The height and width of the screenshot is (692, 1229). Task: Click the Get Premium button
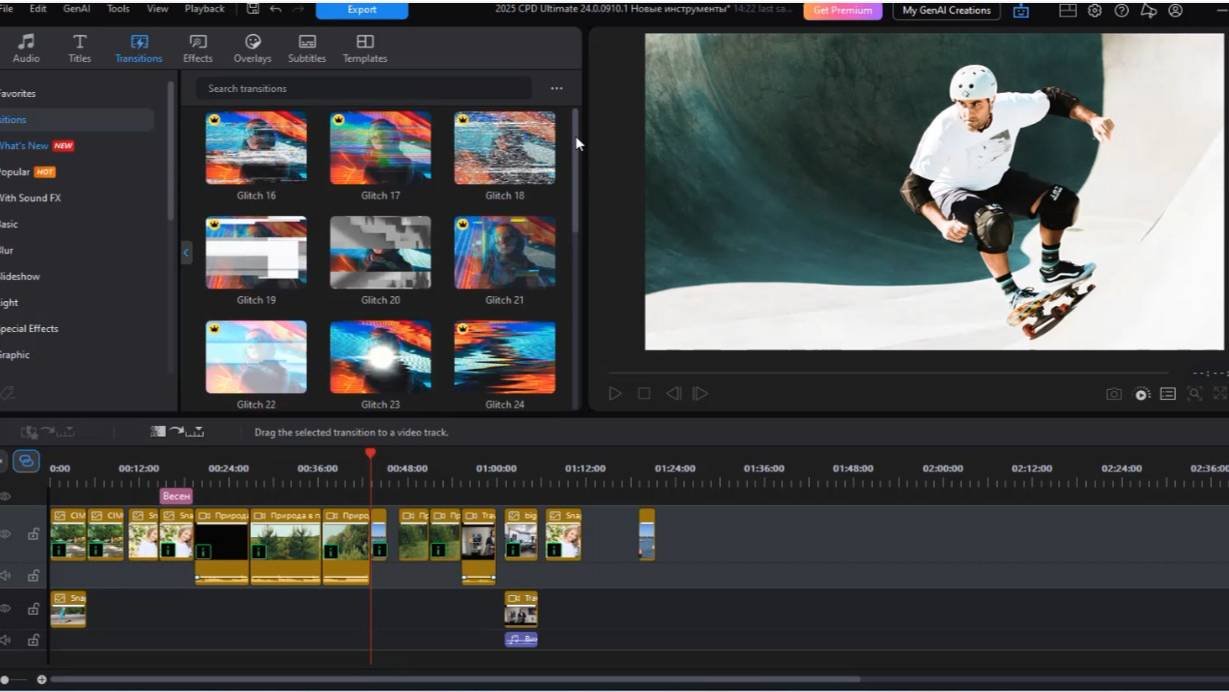click(842, 10)
